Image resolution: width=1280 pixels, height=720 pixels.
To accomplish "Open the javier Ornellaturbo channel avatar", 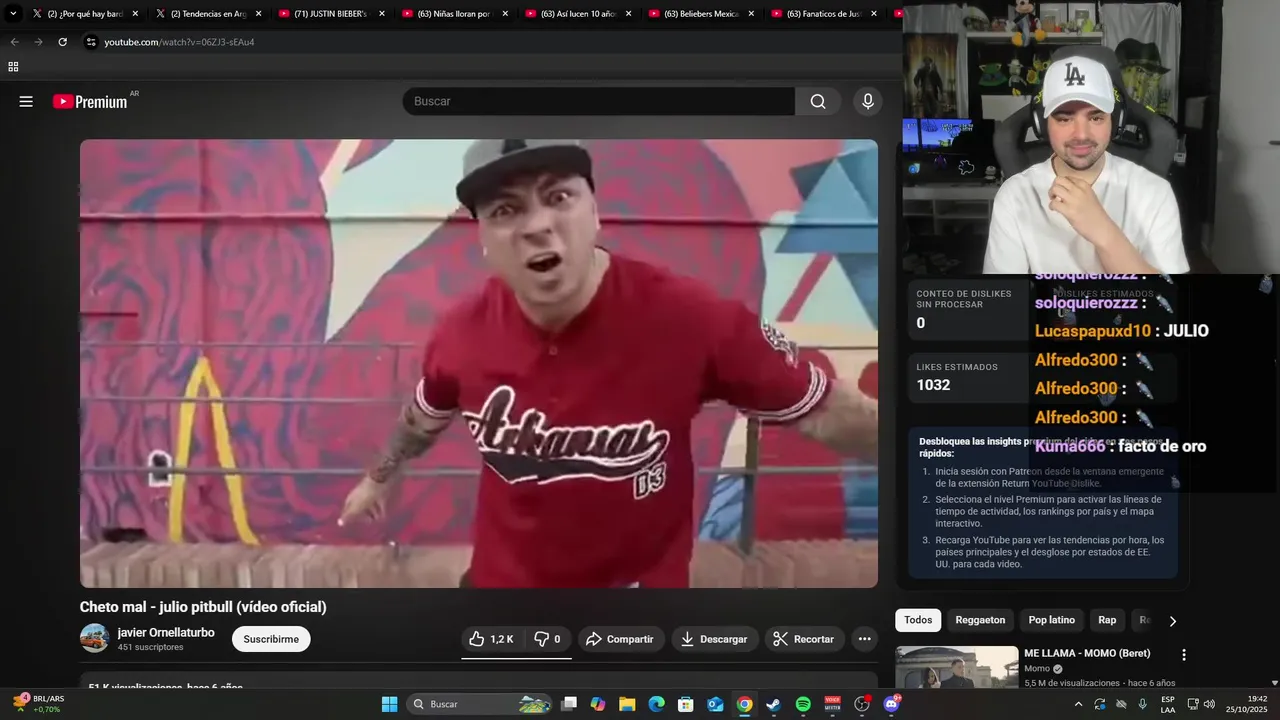I will [94, 638].
